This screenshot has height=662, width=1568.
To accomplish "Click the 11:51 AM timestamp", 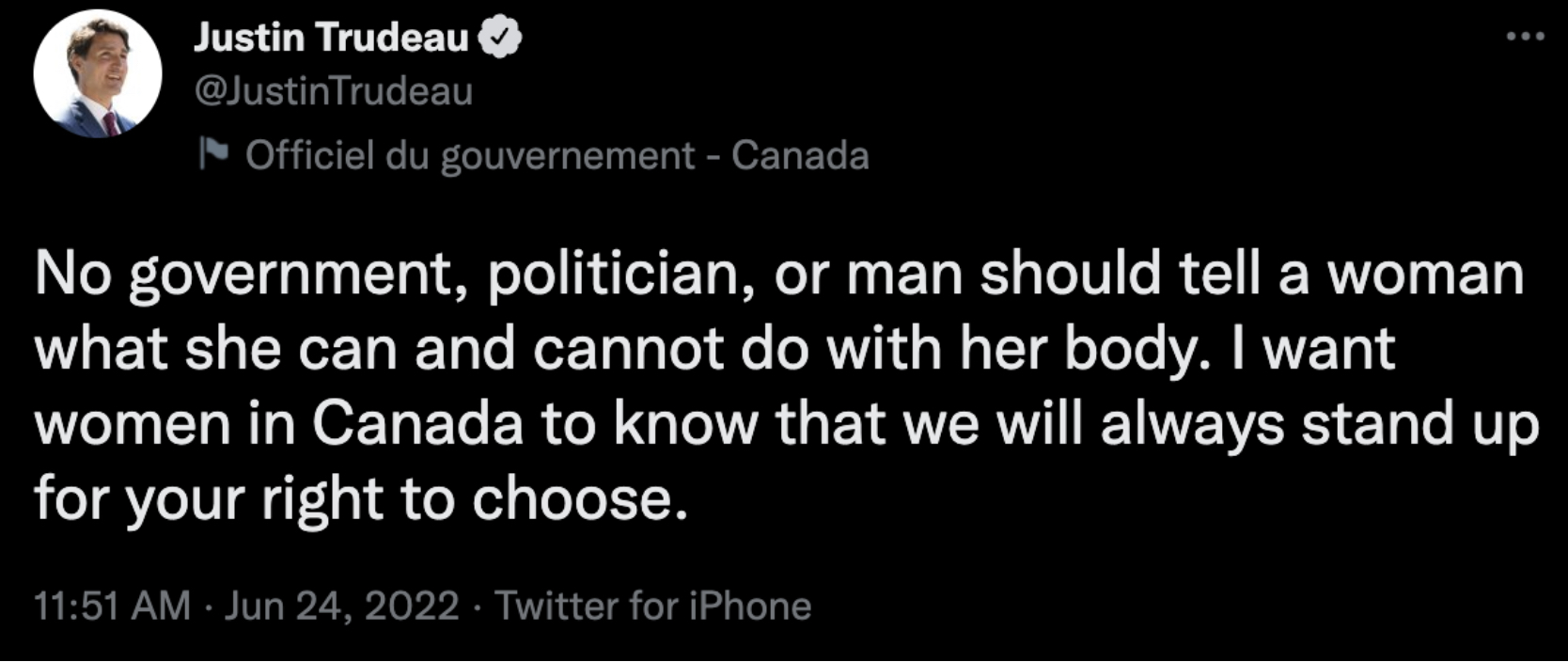I will (112, 606).
